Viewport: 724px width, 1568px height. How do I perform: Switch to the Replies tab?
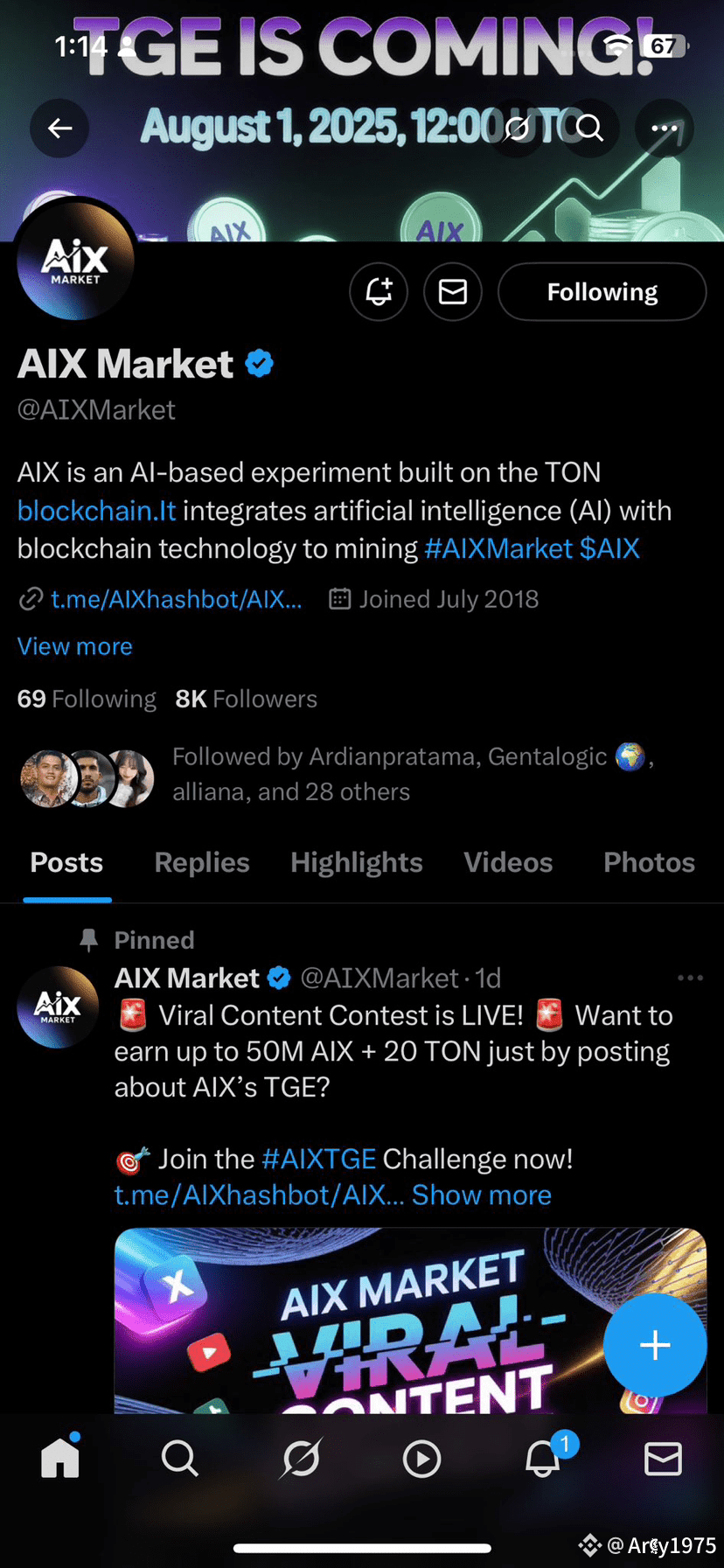click(202, 862)
